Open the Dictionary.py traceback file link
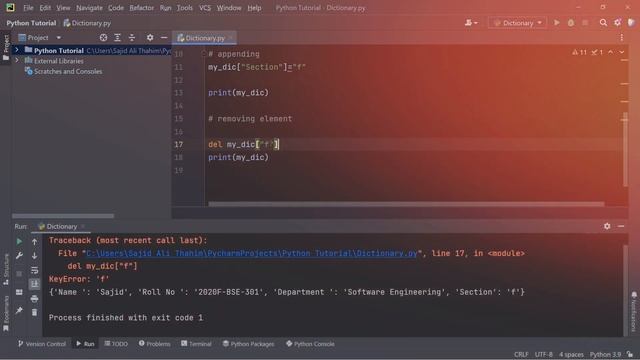 click(252, 253)
